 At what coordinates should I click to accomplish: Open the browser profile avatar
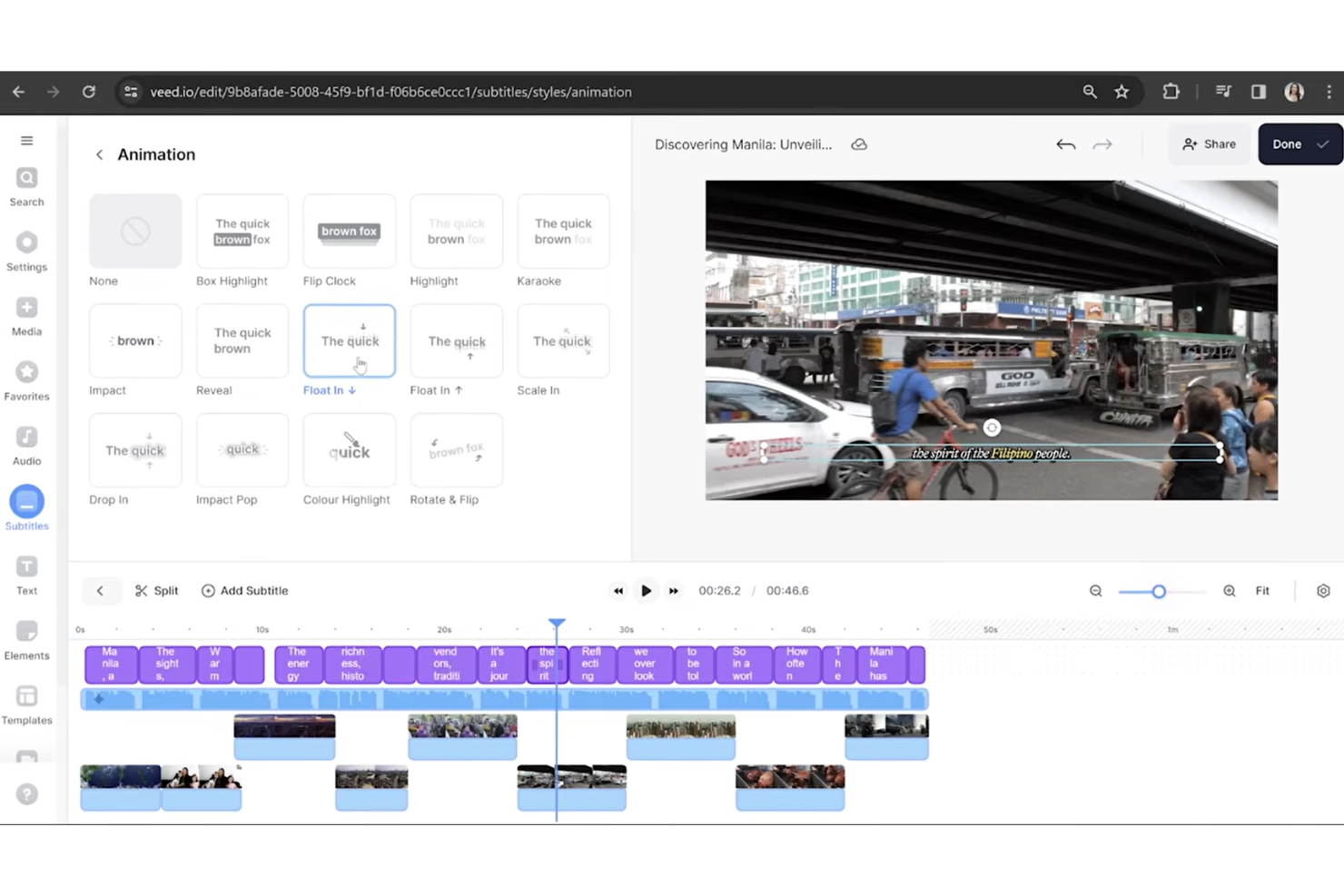[1294, 92]
